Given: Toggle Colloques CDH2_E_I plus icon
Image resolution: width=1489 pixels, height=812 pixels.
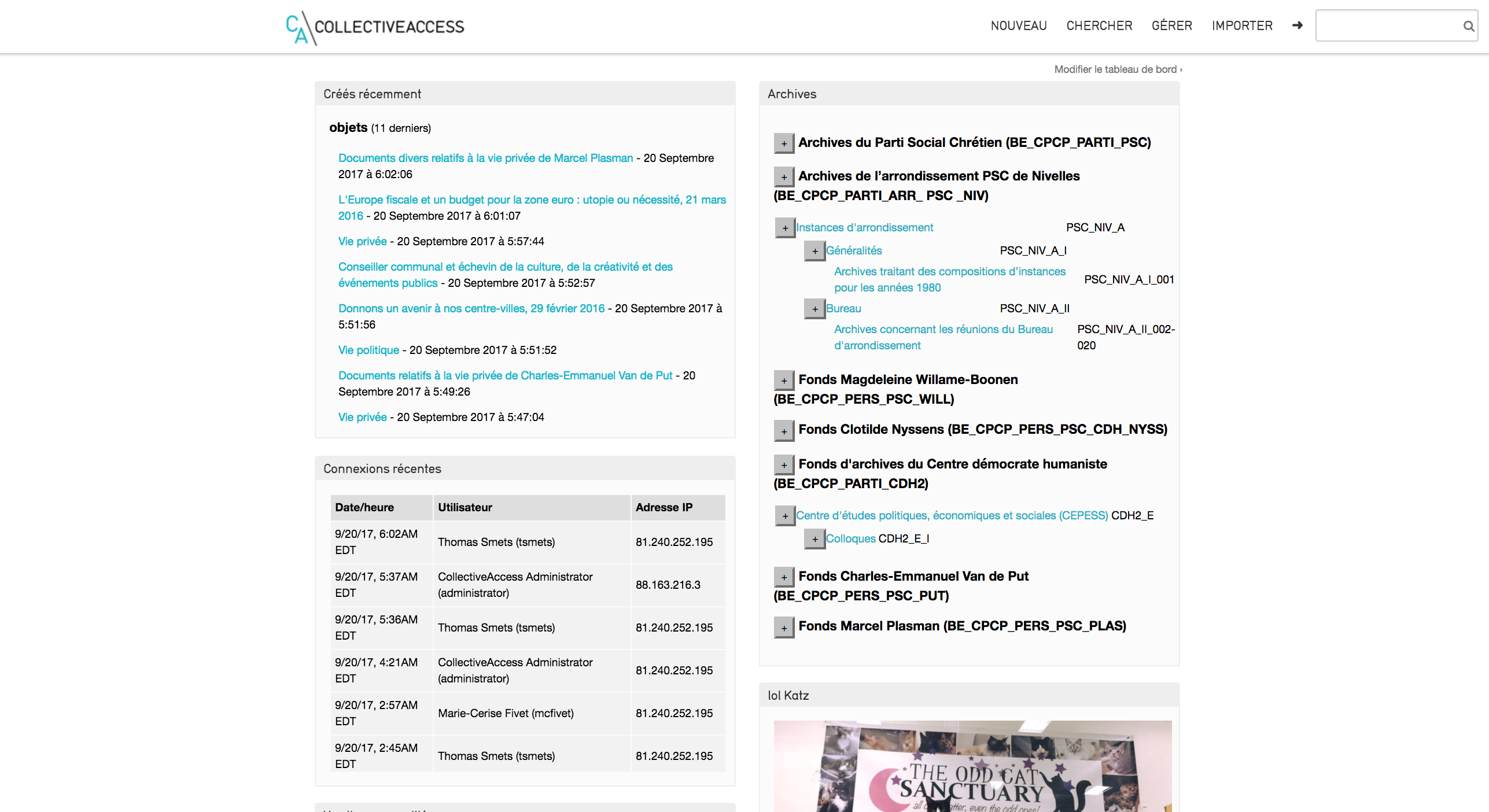Looking at the screenshot, I should coord(814,539).
